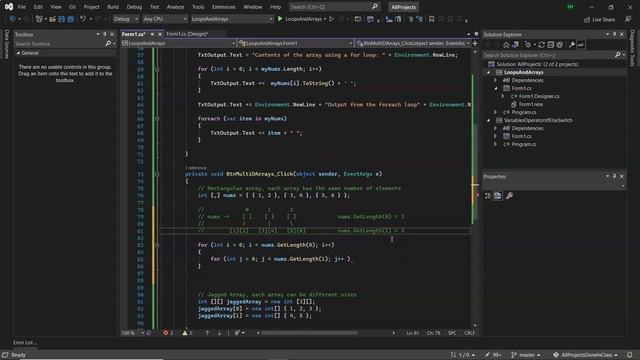Click the Open File folder icon

(52, 19)
